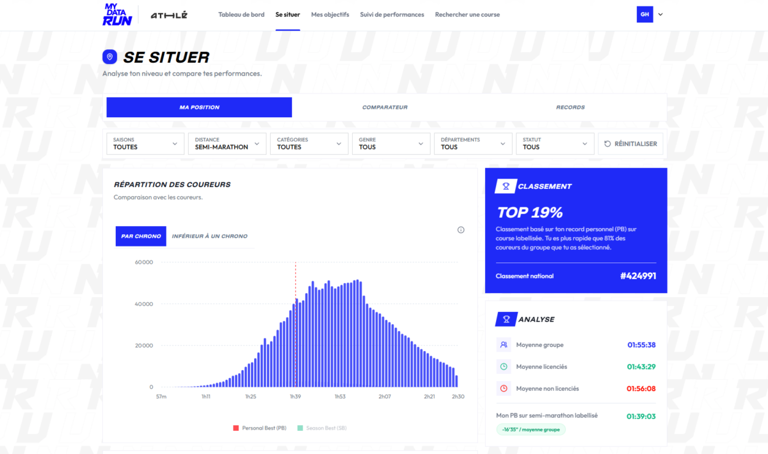Click the Classement national label
The width and height of the screenshot is (768, 454).
coord(525,276)
